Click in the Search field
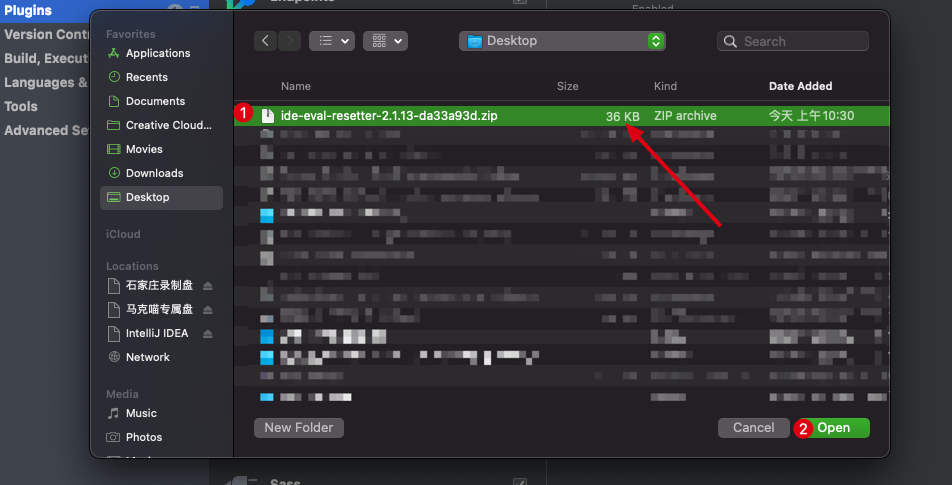The width and height of the screenshot is (952, 485). pos(793,41)
